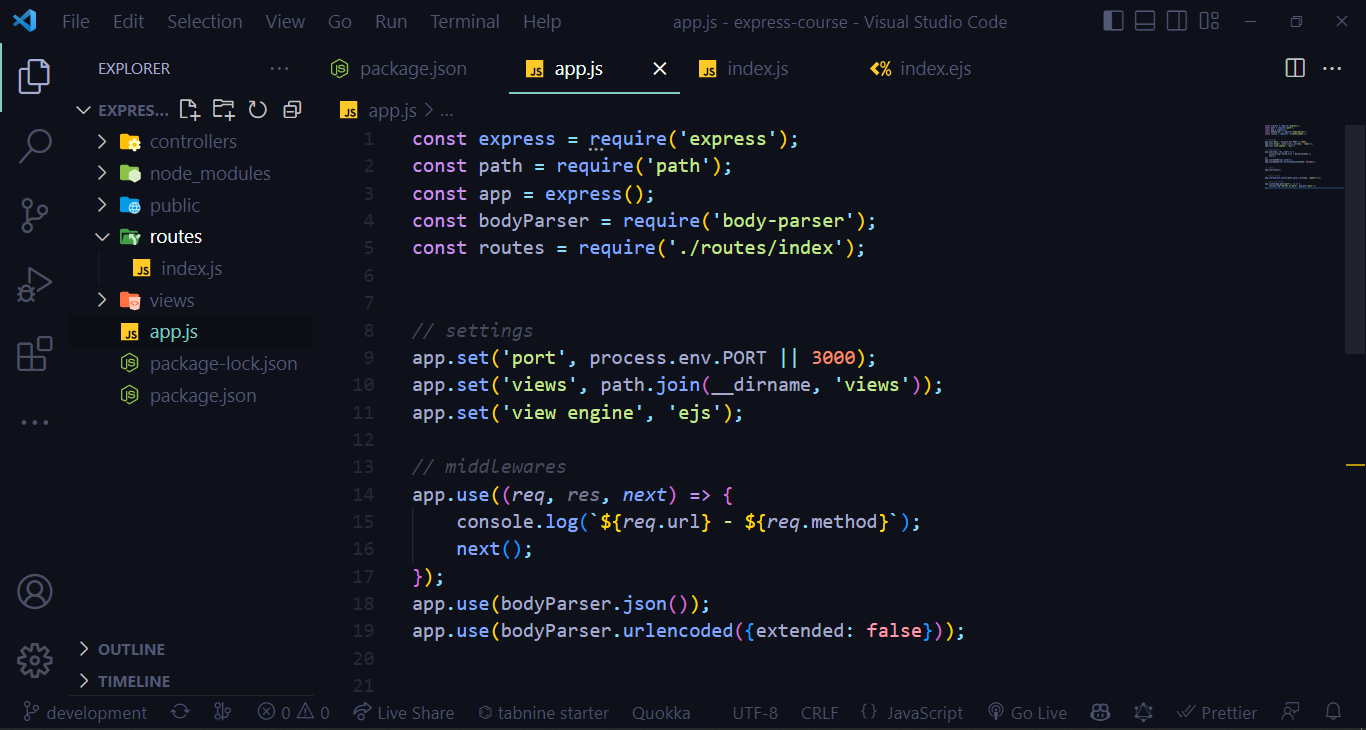Open the Run and Debug panel
1366x730 pixels.
(35, 284)
